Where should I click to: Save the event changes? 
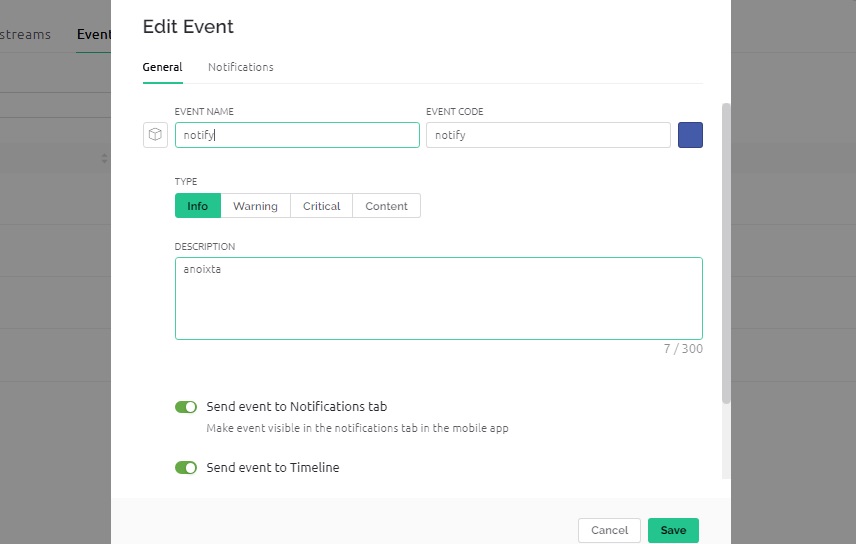coord(673,530)
